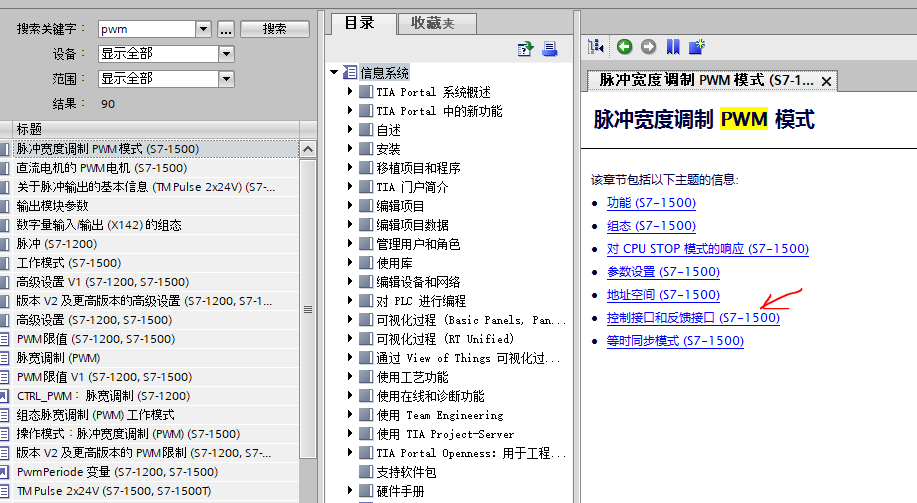Add current page to favorites icon
The height and width of the screenshot is (503, 917).
tap(697, 47)
